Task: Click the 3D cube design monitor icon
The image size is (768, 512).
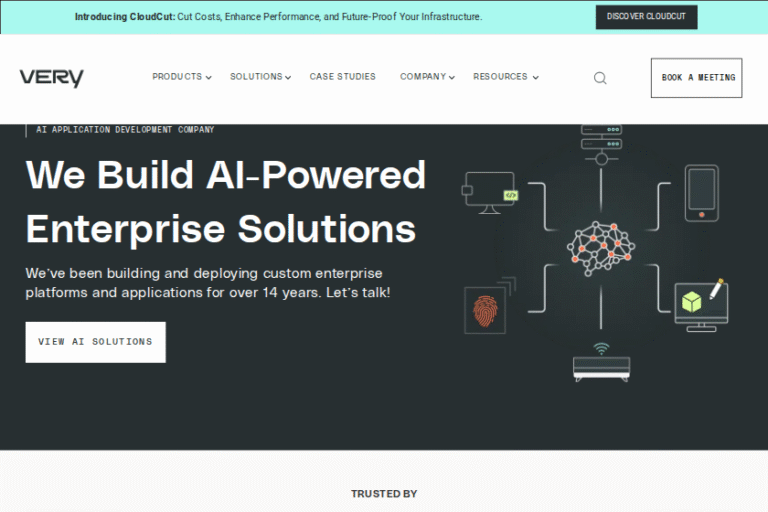Action: [701, 304]
